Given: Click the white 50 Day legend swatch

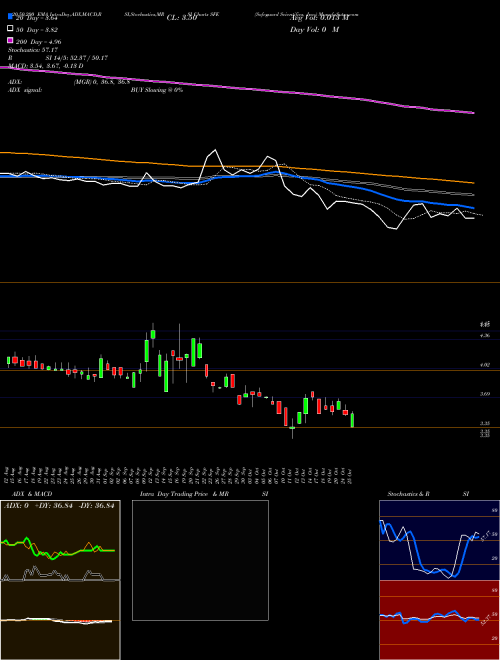Looking at the screenshot, I should [x=11, y=29].
